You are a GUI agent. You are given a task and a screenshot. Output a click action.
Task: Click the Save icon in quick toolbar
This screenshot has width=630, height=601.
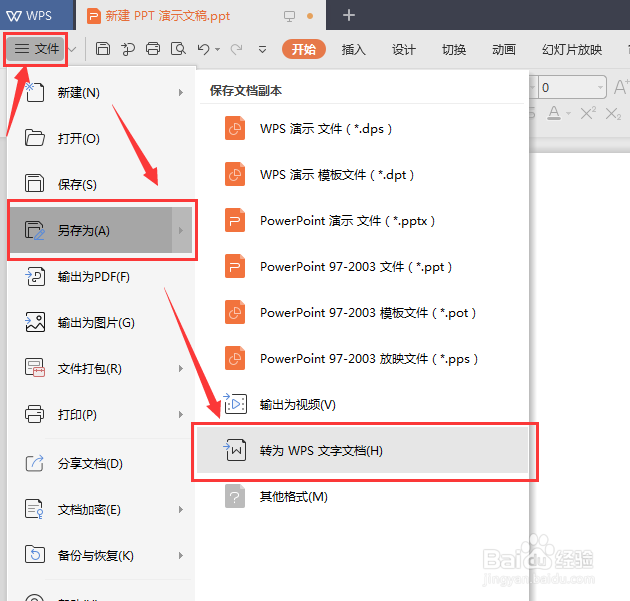coord(103,49)
